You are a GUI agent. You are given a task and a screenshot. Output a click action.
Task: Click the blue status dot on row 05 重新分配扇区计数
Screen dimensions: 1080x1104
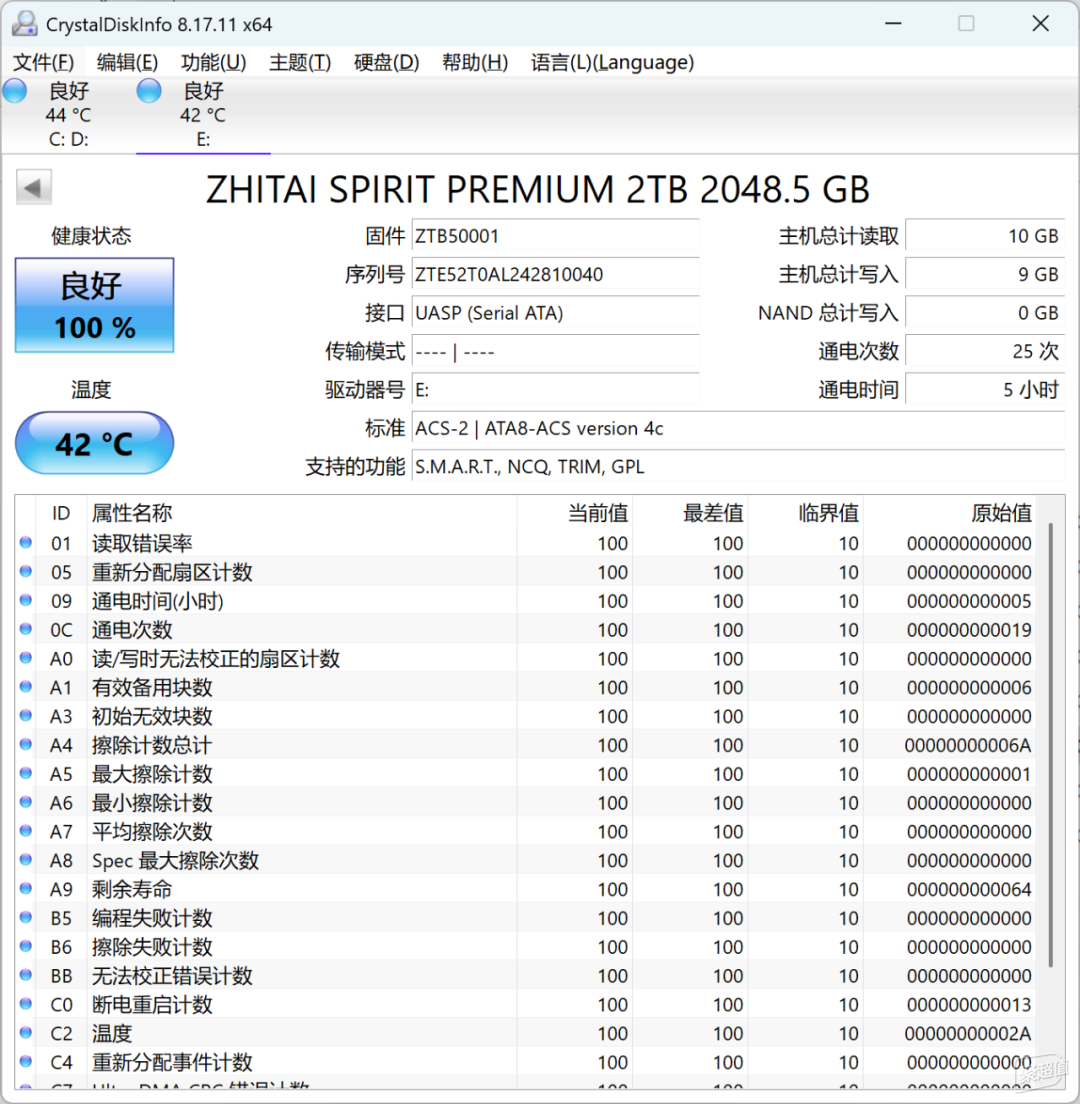click(26, 571)
